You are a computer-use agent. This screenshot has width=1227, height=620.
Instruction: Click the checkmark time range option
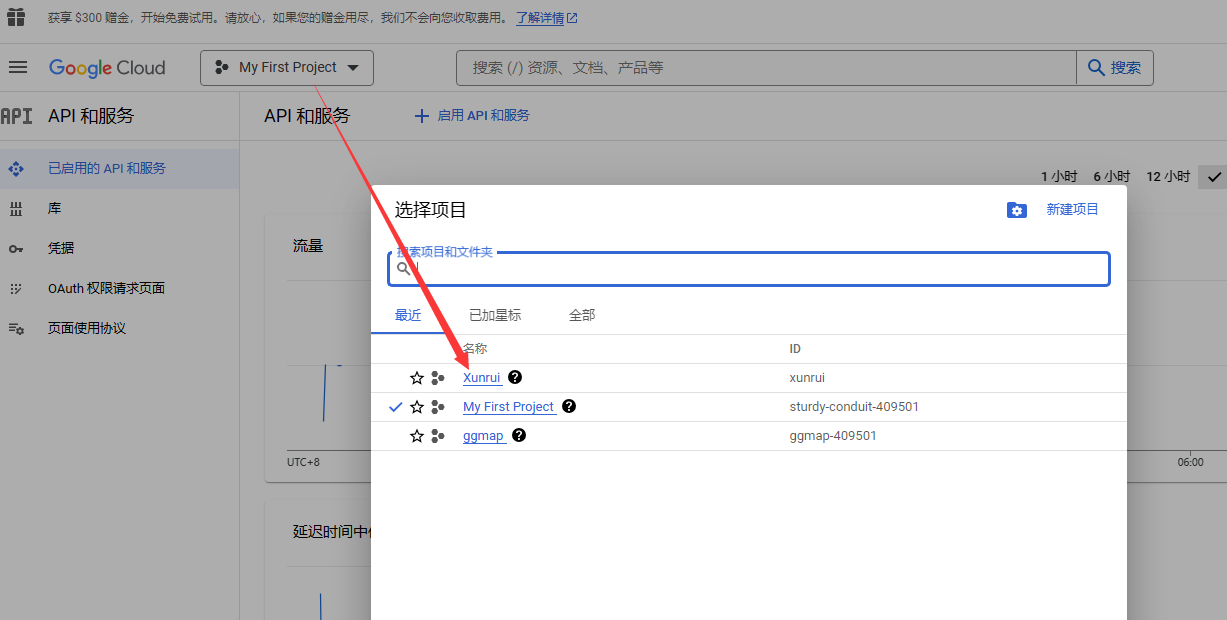click(x=1214, y=176)
